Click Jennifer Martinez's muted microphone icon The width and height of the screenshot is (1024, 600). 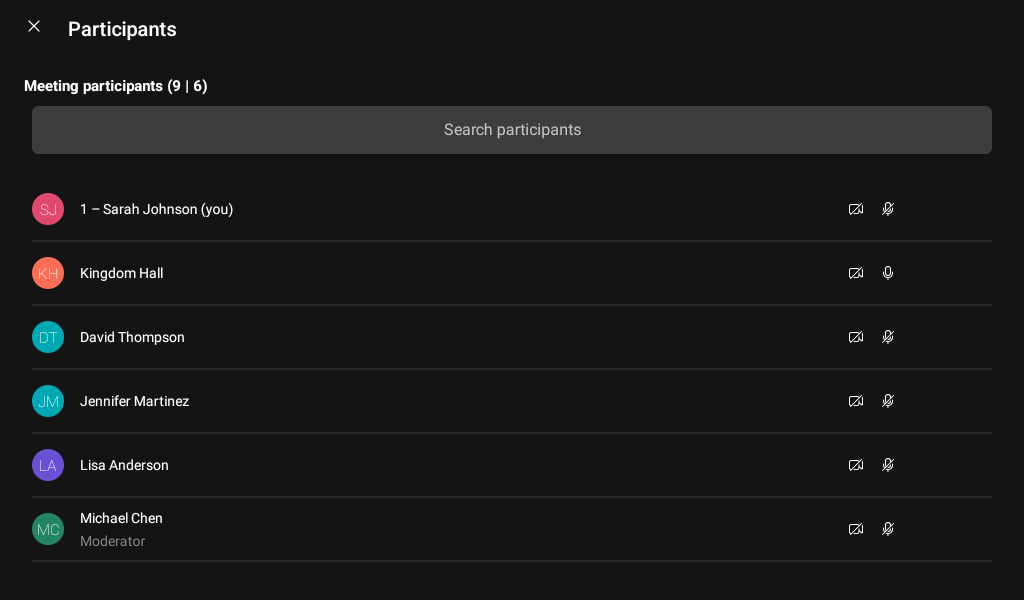[888, 401]
